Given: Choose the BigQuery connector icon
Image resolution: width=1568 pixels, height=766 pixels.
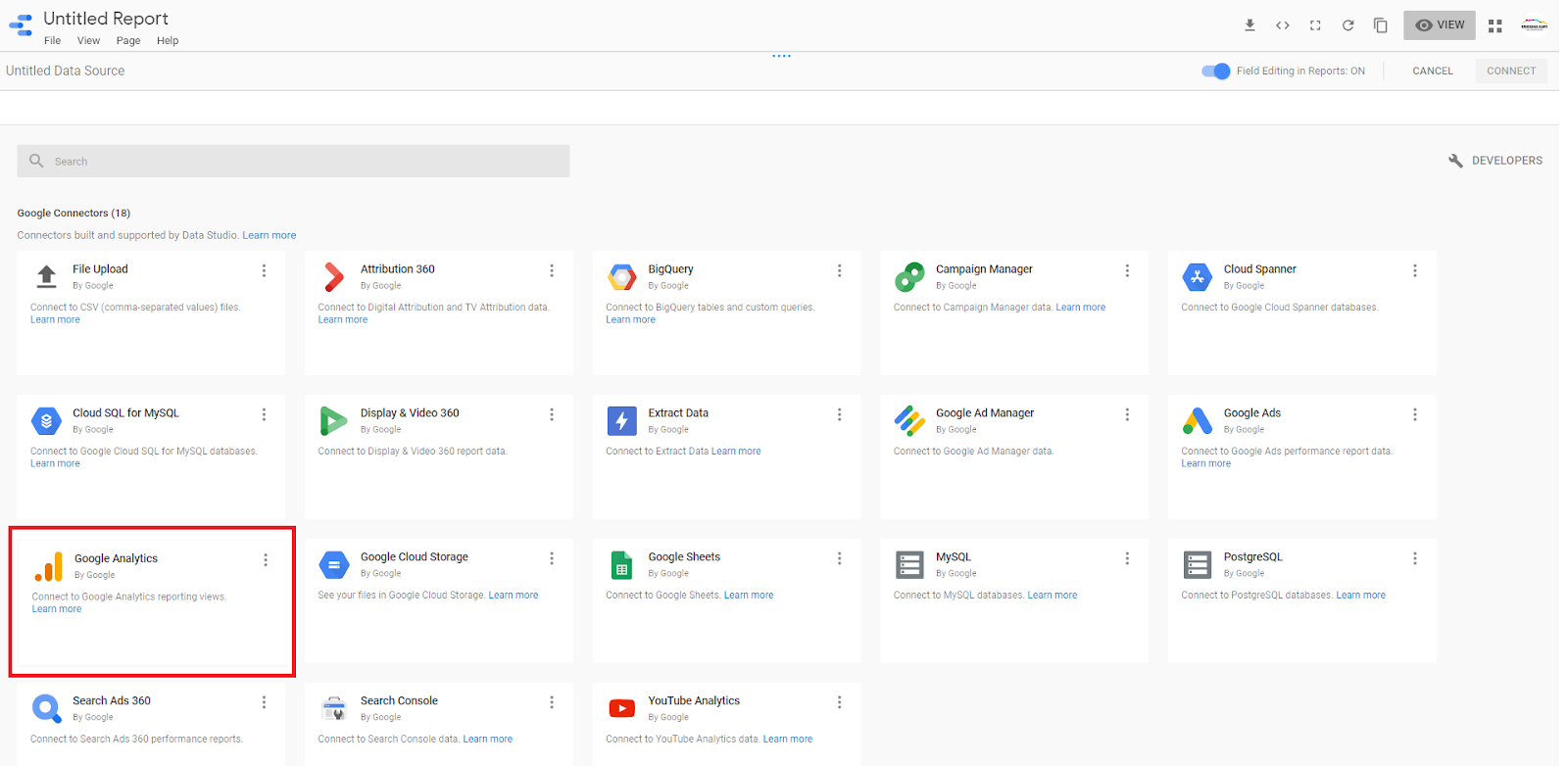Looking at the screenshot, I should click(x=621, y=277).
